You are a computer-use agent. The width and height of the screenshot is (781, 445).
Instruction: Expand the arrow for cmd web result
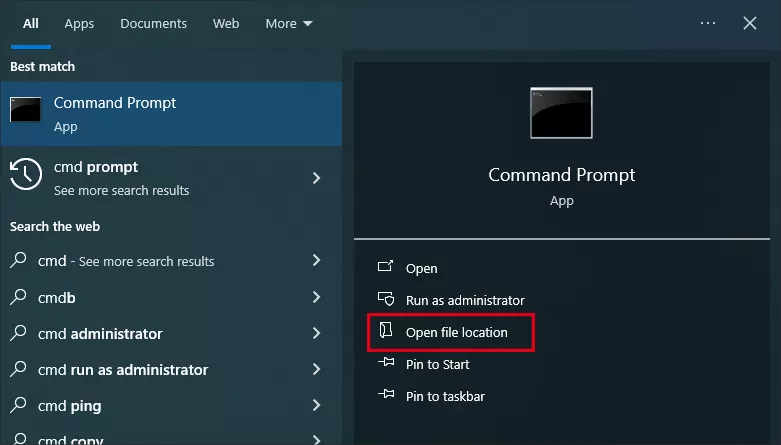pos(316,260)
